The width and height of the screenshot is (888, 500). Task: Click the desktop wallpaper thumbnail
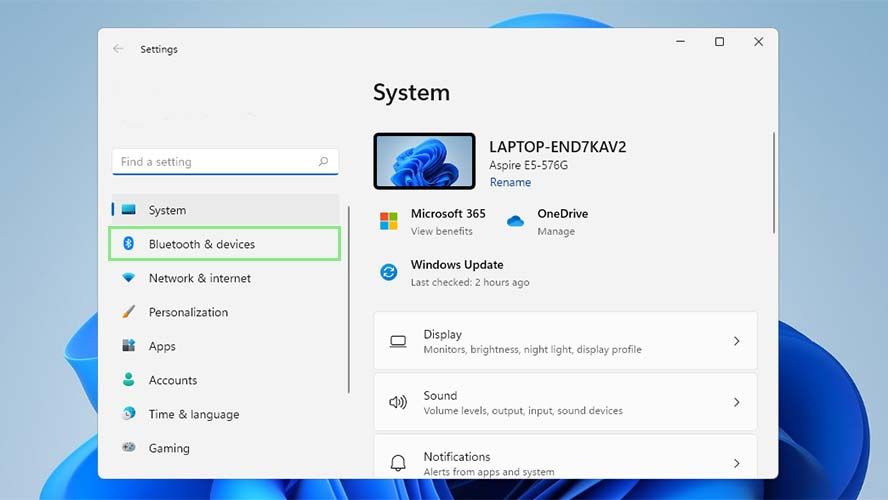[424, 161]
